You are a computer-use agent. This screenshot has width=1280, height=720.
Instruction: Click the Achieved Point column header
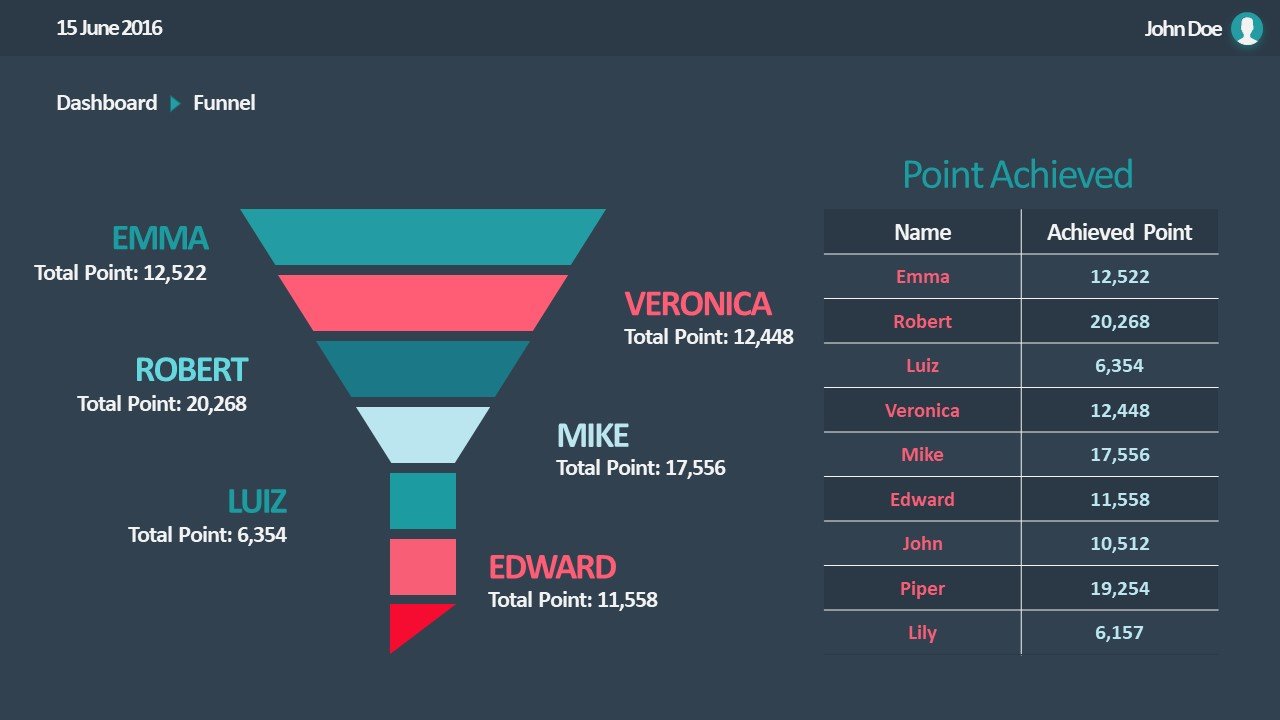point(1119,232)
